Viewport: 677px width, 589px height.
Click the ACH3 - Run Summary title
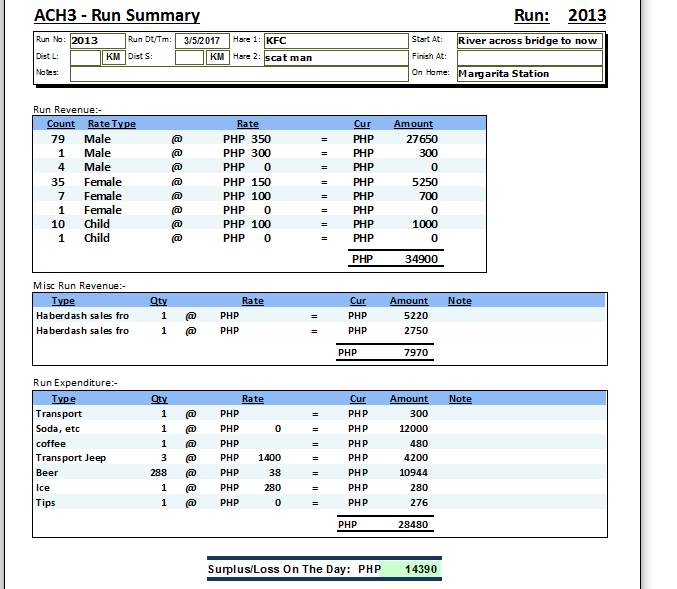[117, 16]
